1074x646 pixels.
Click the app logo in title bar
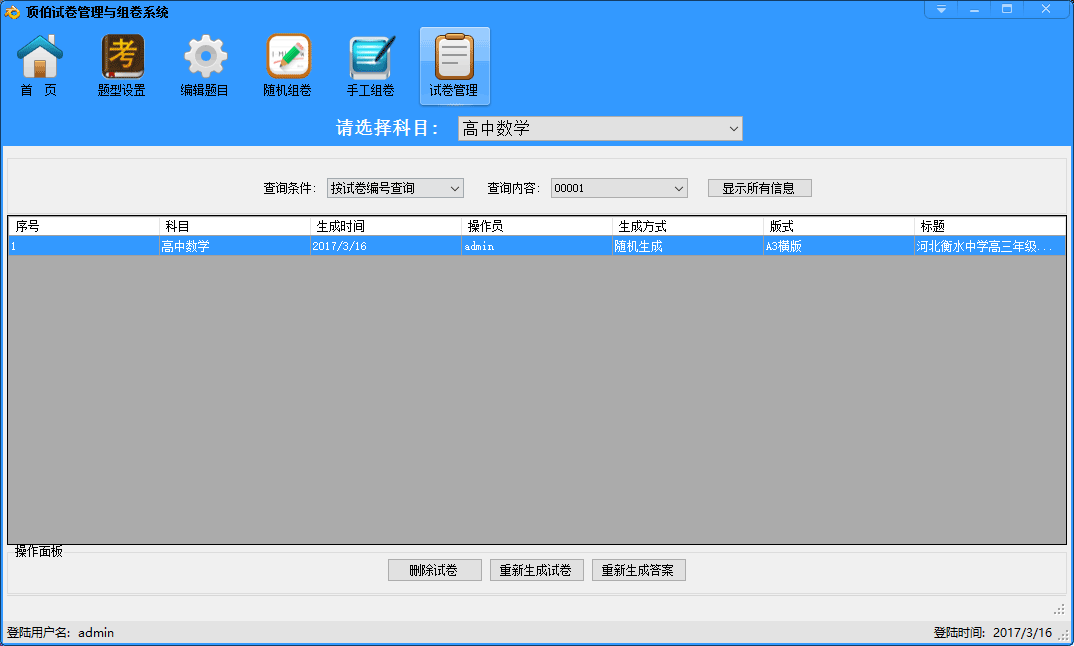pos(13,12)
